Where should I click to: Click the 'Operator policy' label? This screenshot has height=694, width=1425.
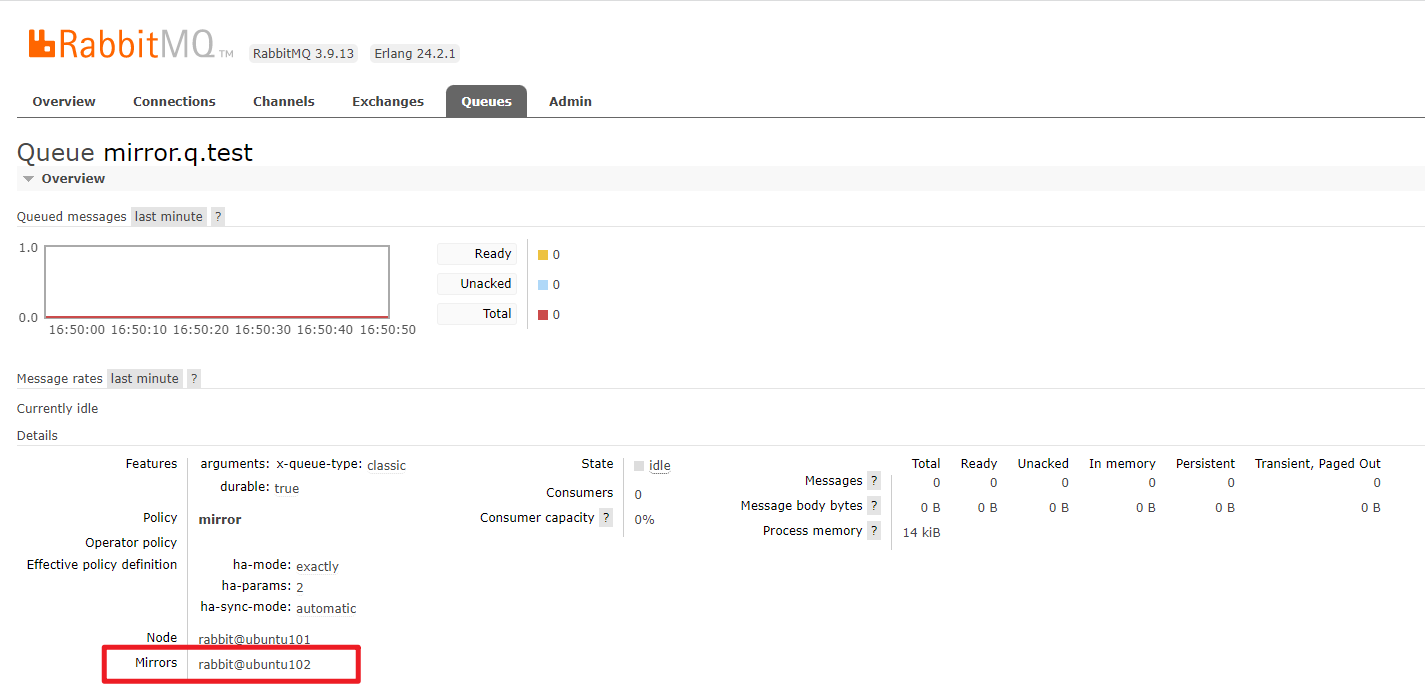pos(131,542)
